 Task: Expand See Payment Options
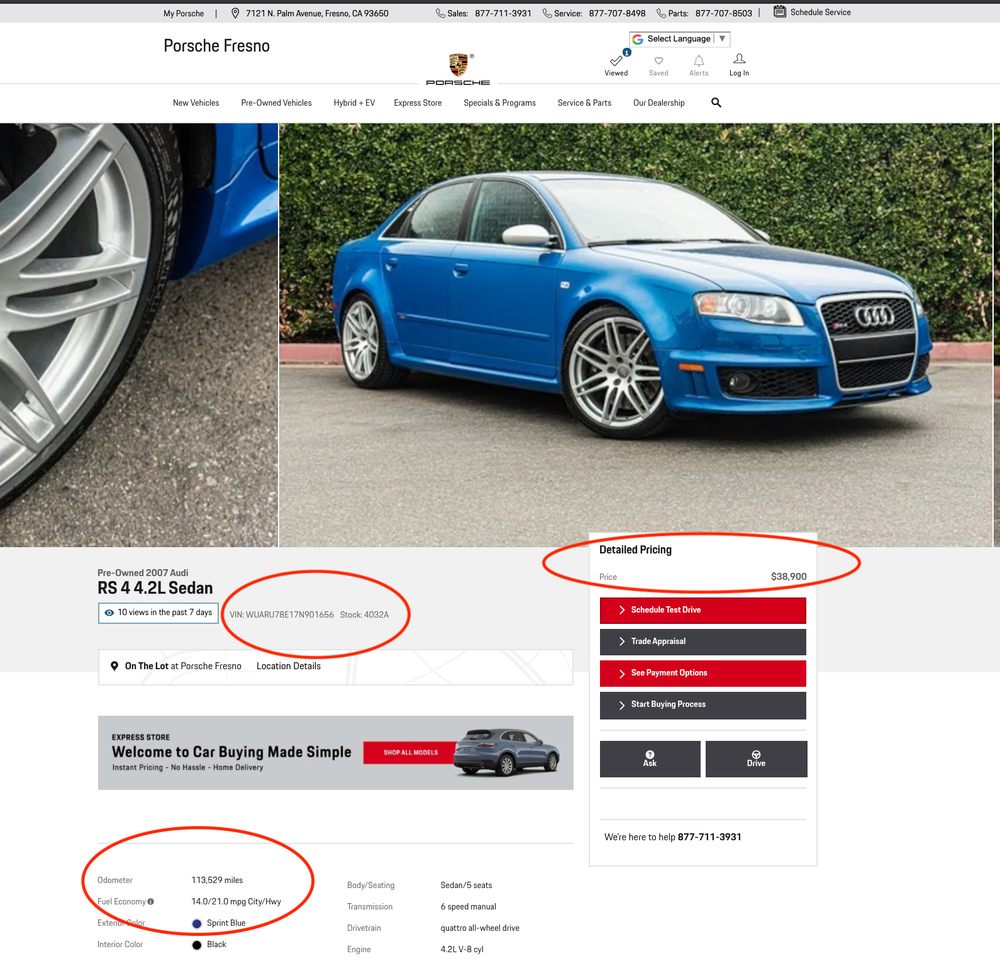pos(703,673)
